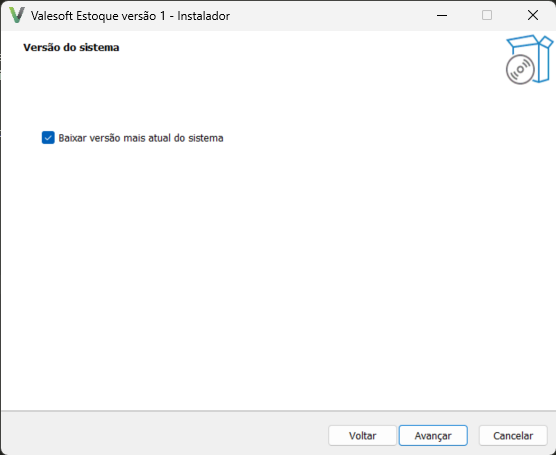
Task: Click the Valesoft V logo in title bar
Action: 17,15
